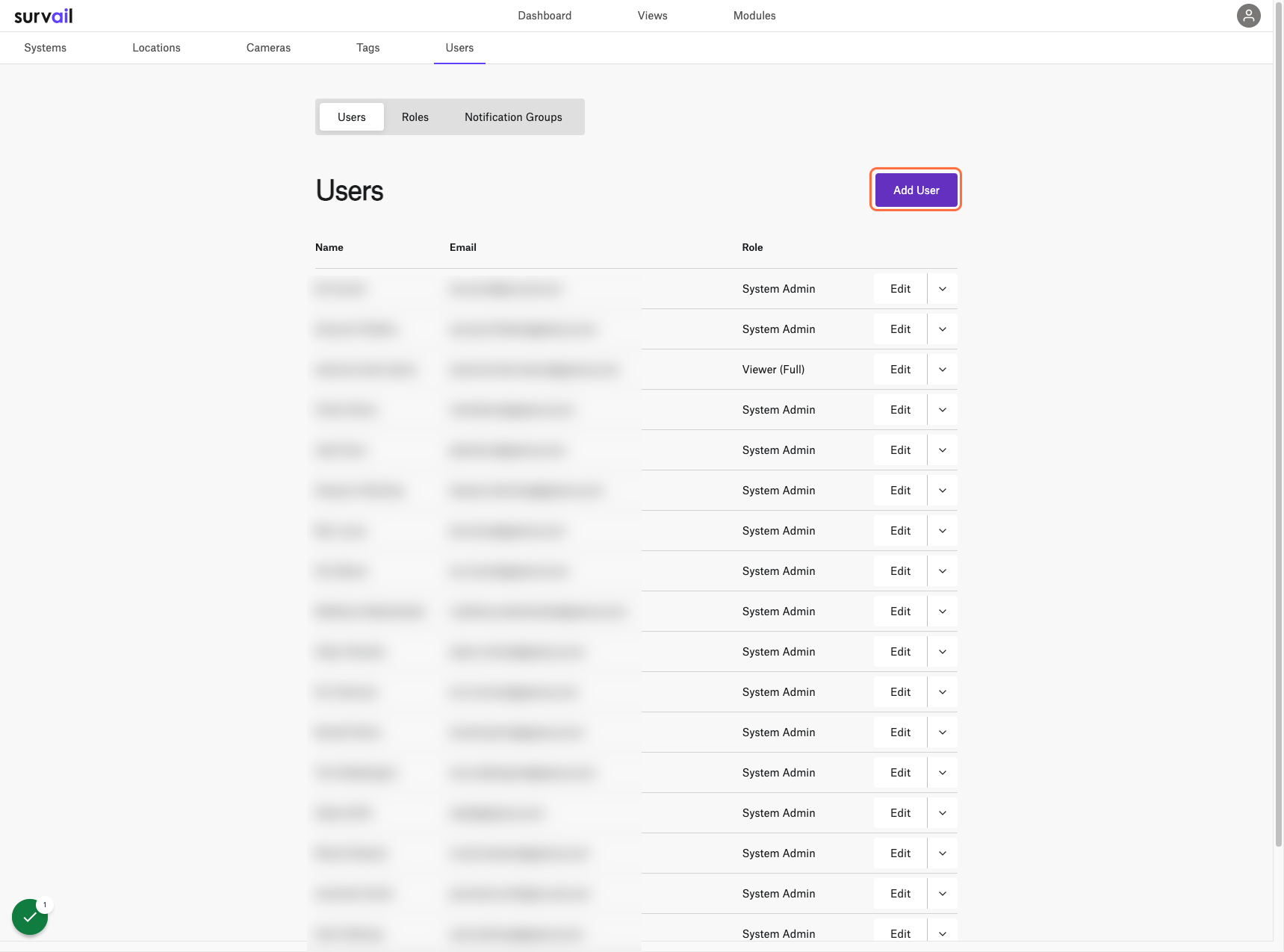Click the green checkmark status badge
1284x952 pixels.
tap(30, 916)
